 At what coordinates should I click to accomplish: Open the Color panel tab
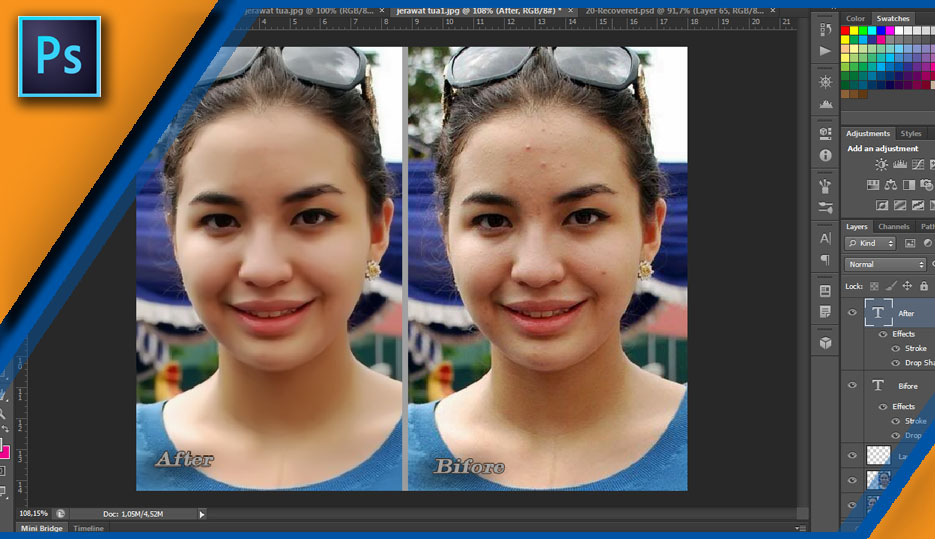click(855, 18)
